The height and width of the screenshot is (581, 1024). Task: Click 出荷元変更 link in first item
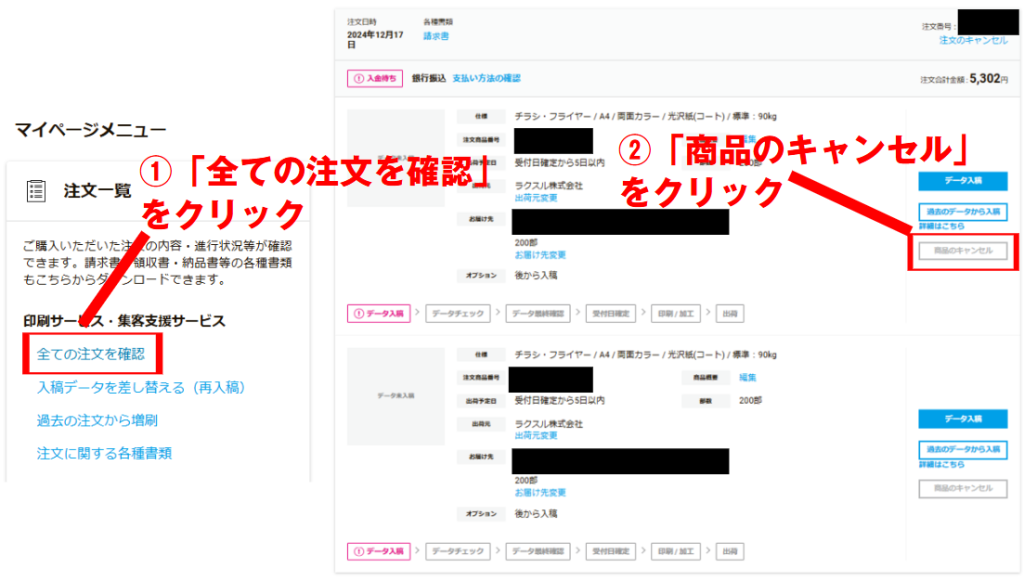[536, 197]
